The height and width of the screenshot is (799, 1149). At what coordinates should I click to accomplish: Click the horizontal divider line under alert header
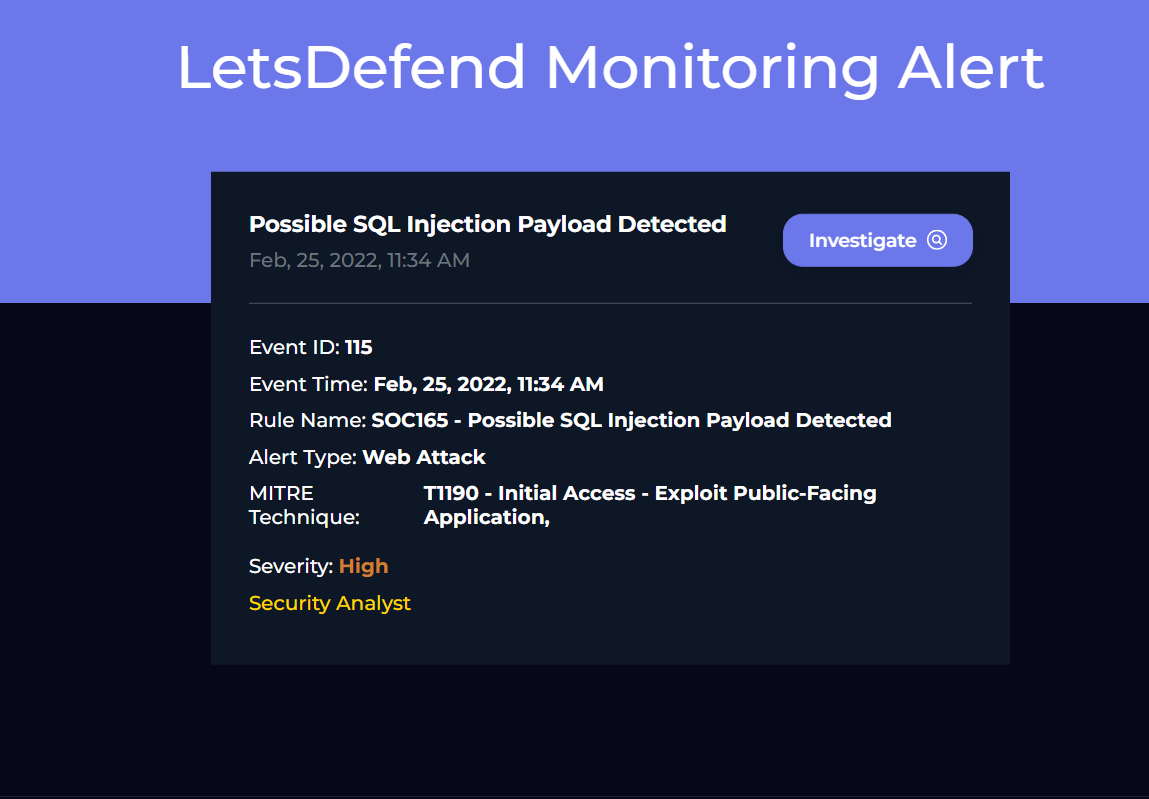coord(610,303)
